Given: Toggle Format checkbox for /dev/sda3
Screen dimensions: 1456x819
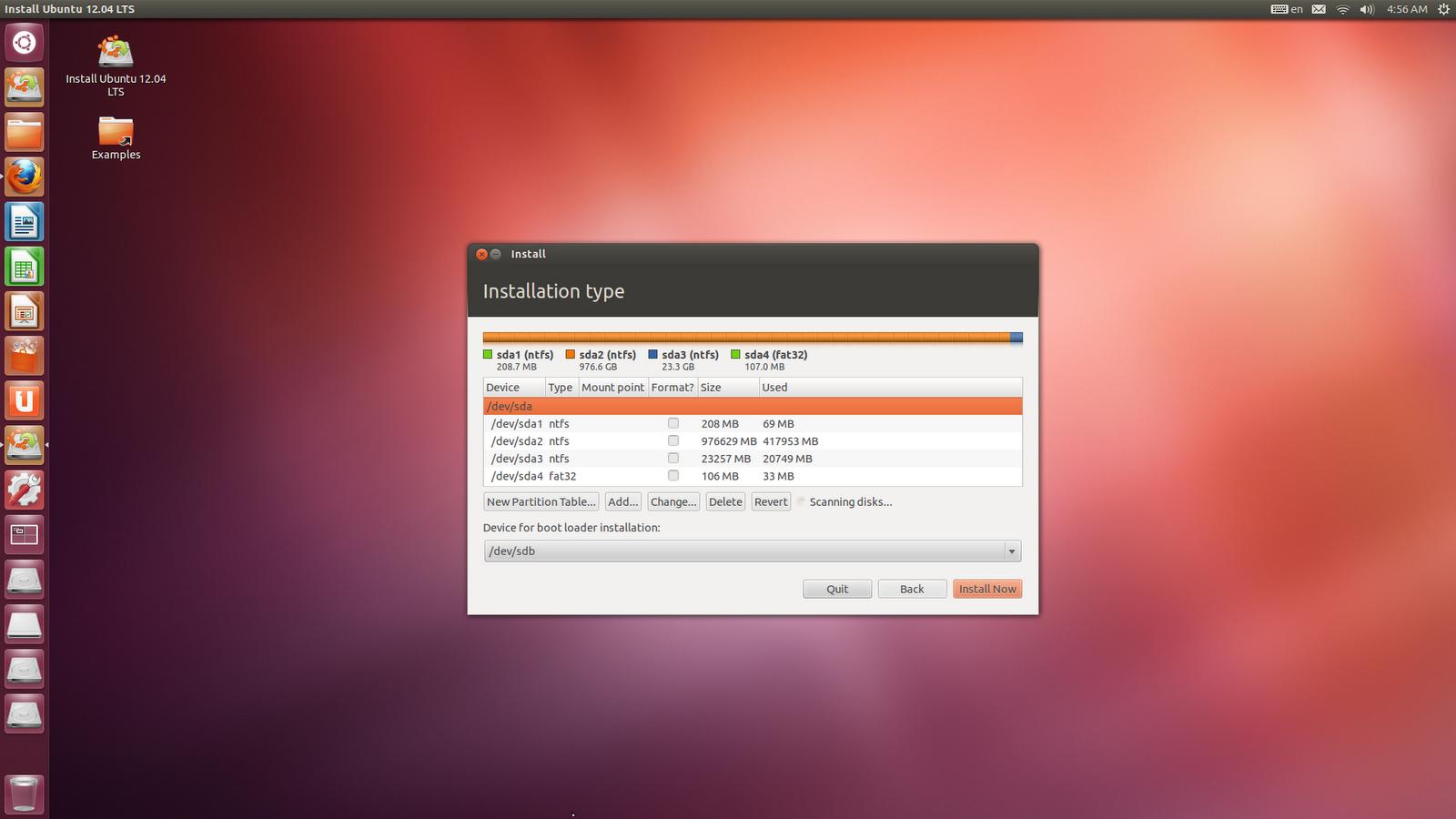Looking at the screenshot, I should point(673,458).
